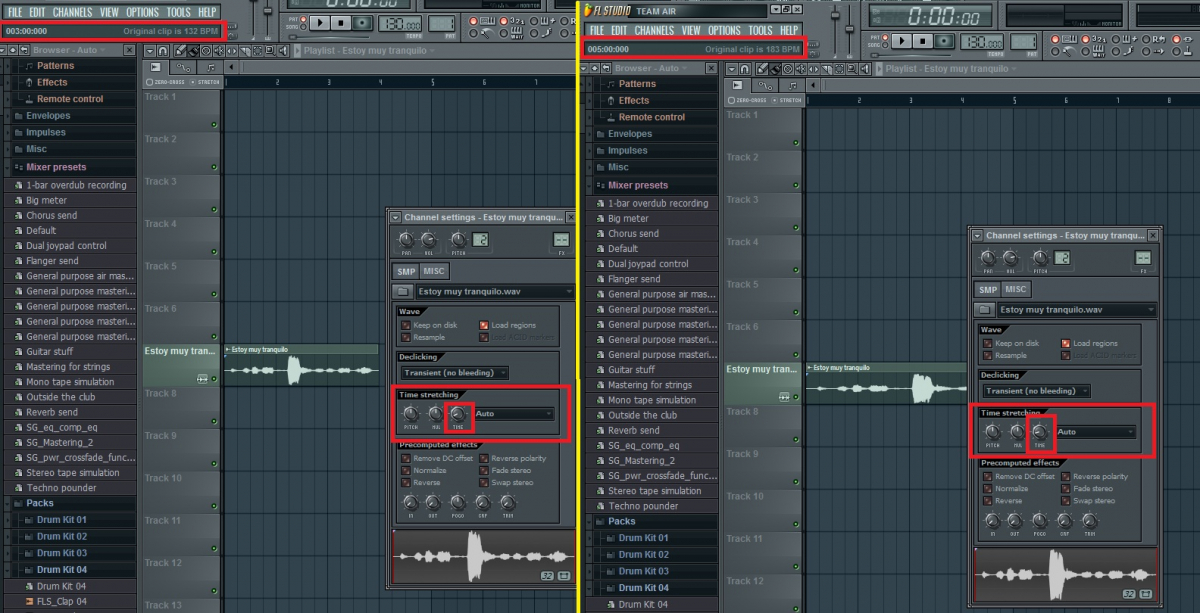
Task: Click the Play button in the left window
Action: (321, 22)
